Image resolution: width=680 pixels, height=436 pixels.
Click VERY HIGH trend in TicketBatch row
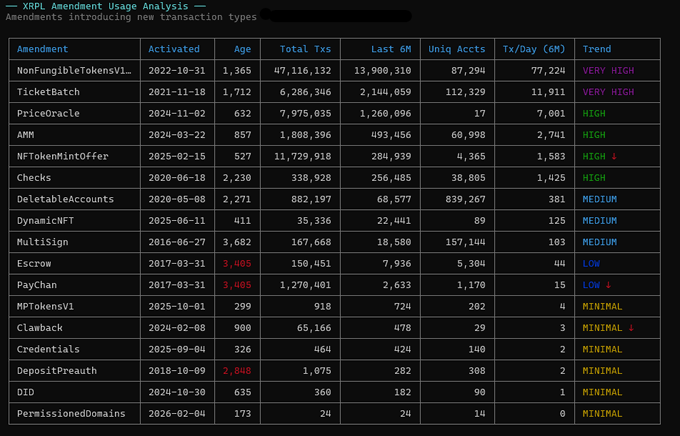[x=608, y=92]
